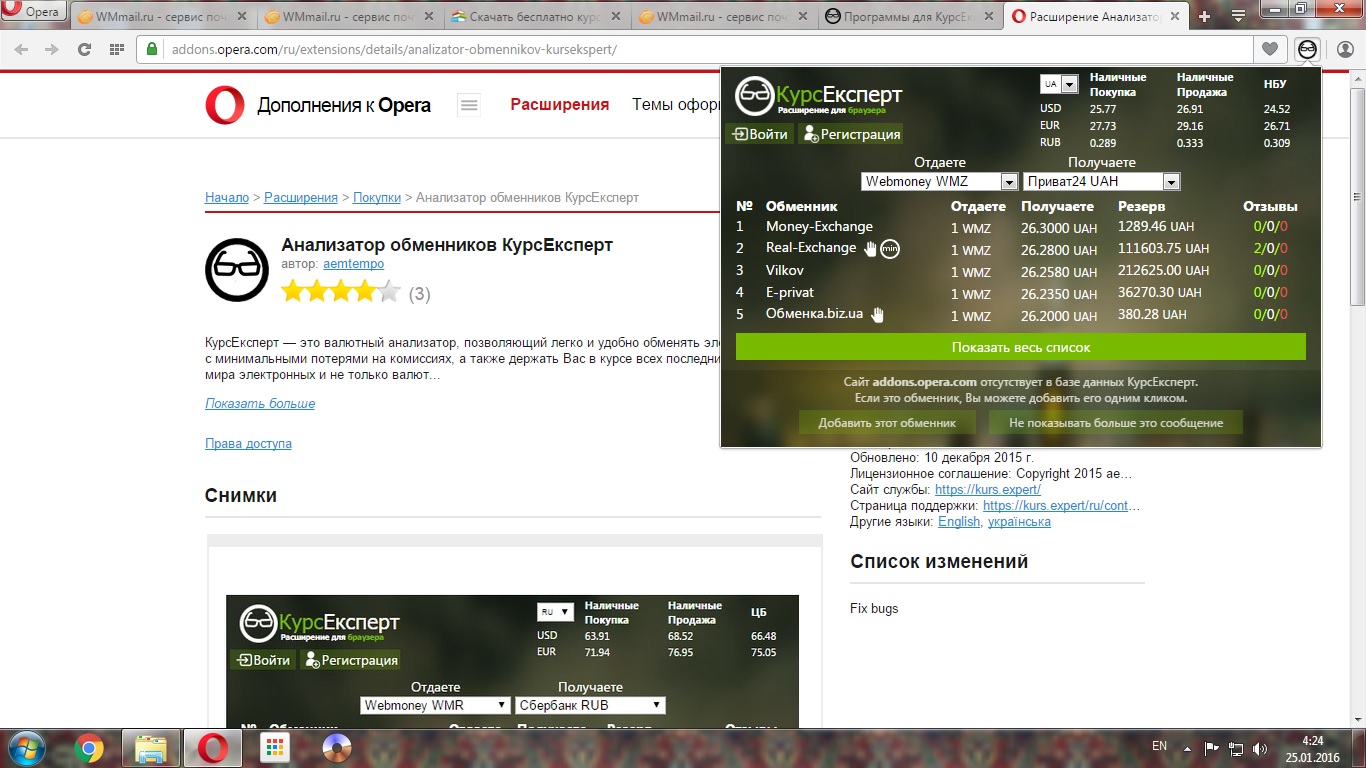This screenshot has height=768, width=1366.
Task: Switch page language to English
Action: [x=959, y=522]
